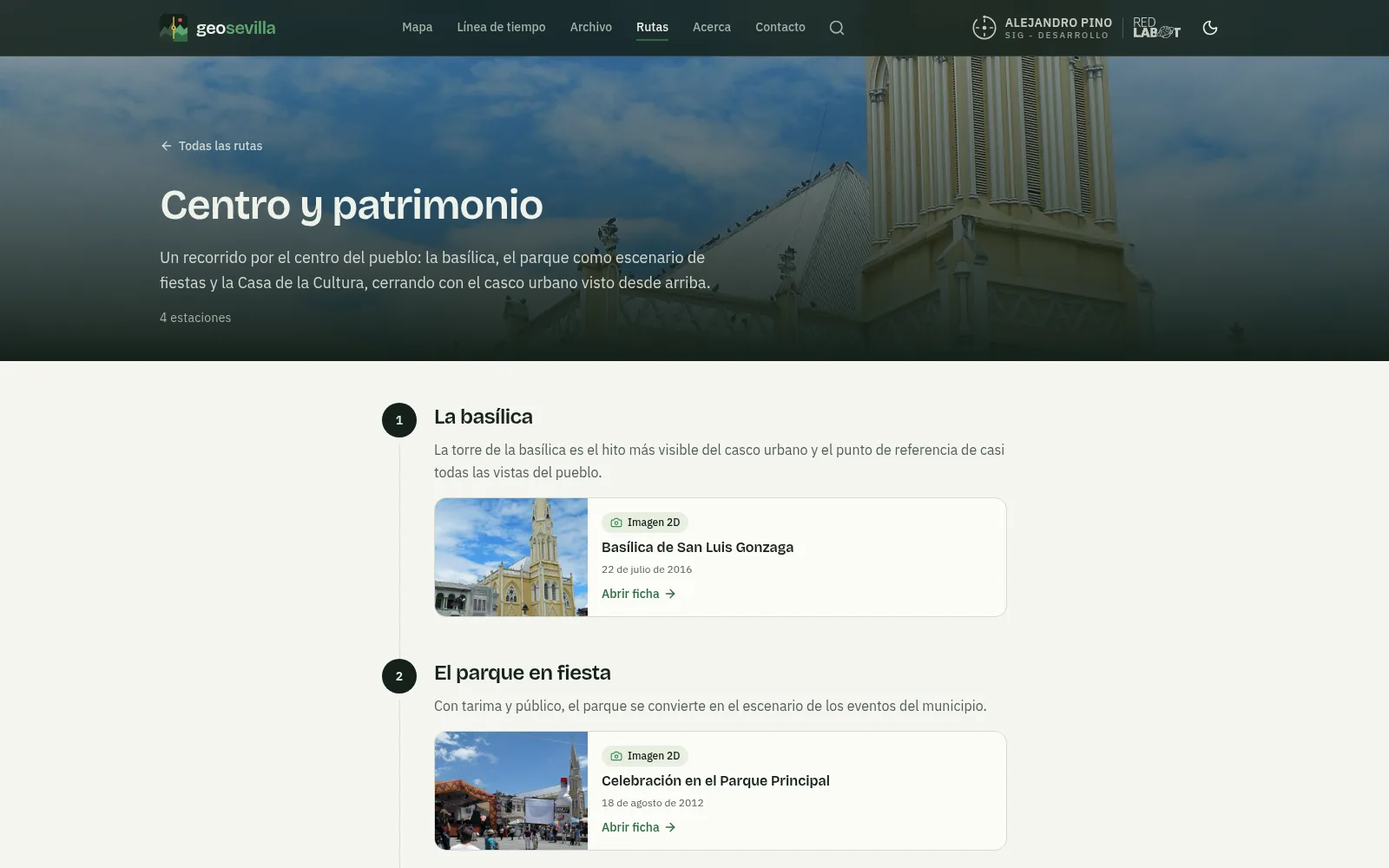Toggle dark mode moon icon

click(x=1210, y=28)
